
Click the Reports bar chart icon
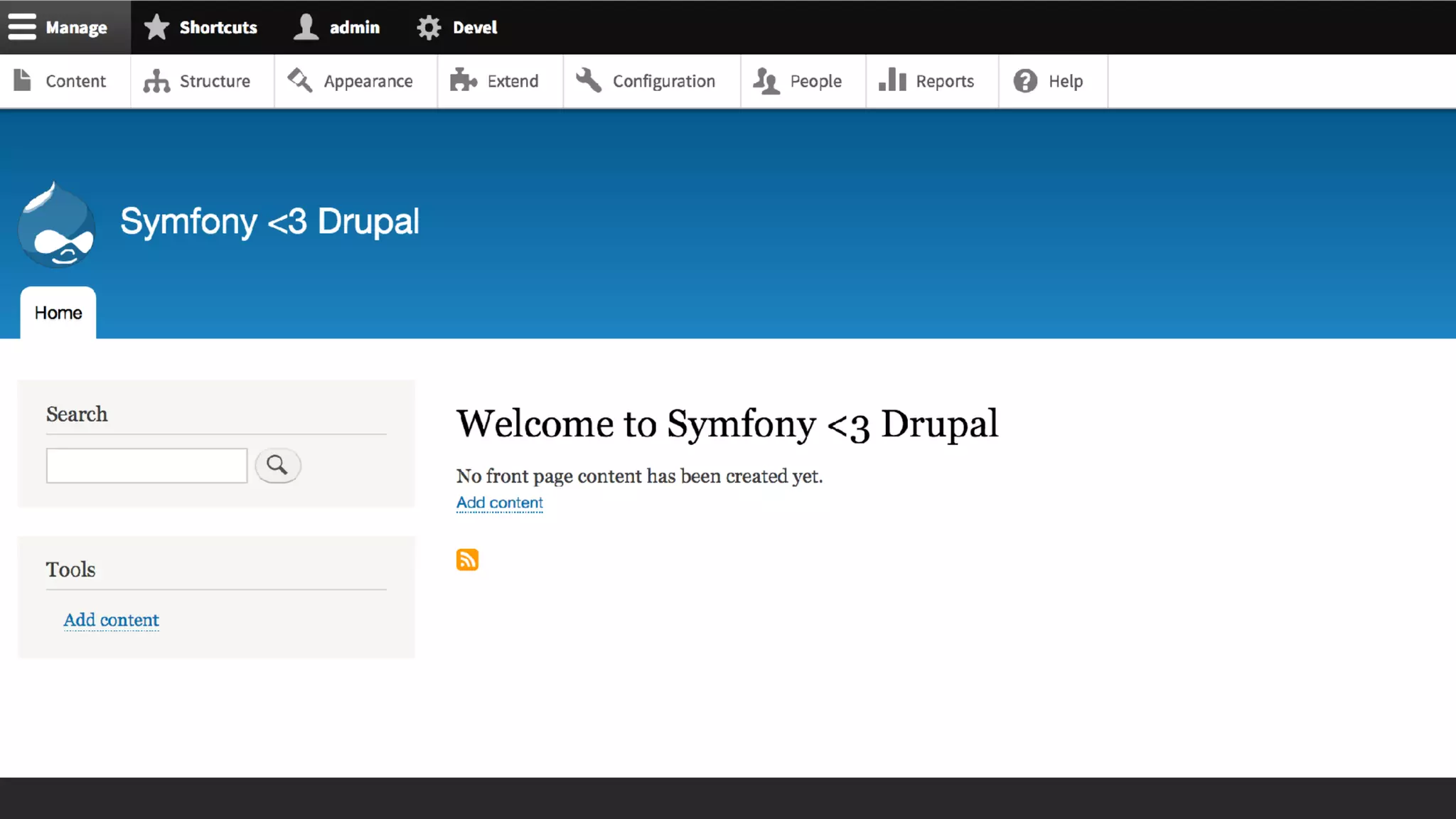[892, 80]
